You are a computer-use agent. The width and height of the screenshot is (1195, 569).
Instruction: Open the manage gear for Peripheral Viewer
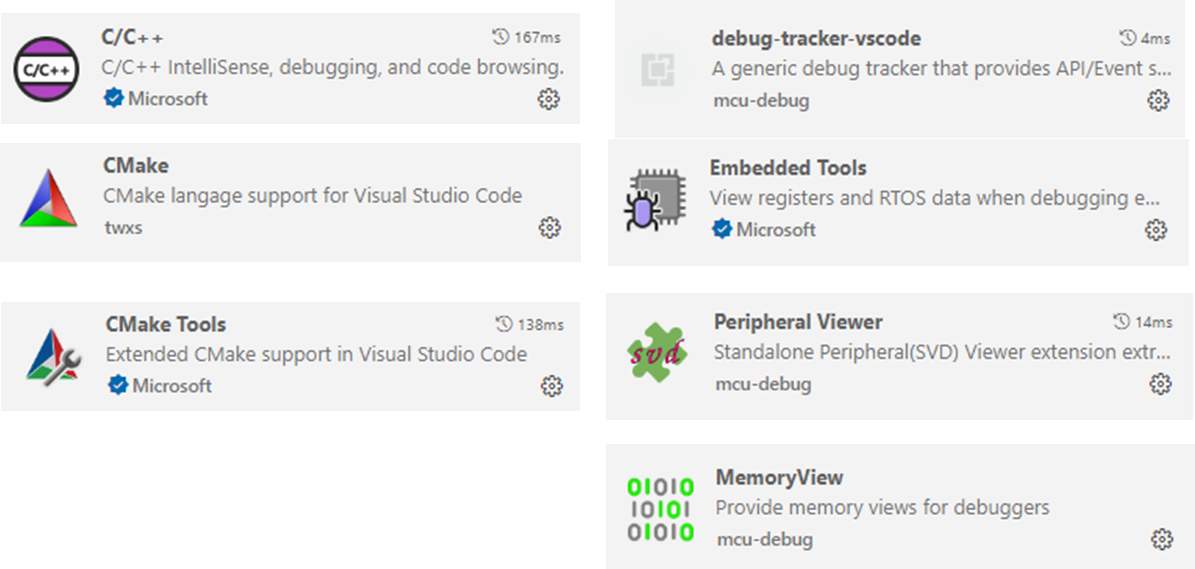tap(1160, 384)
